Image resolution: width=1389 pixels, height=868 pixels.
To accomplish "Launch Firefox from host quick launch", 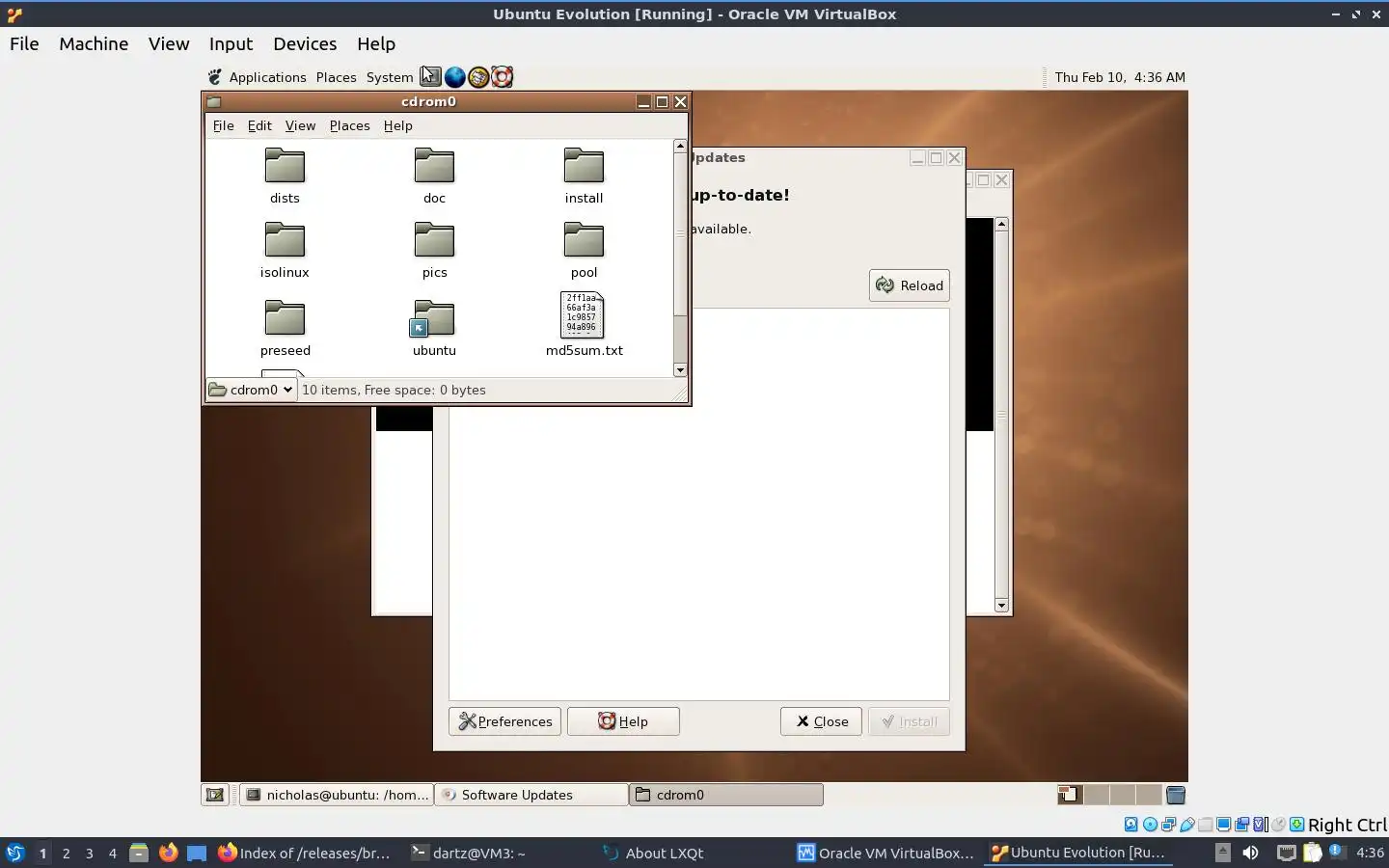I will (x=168, y=853).
